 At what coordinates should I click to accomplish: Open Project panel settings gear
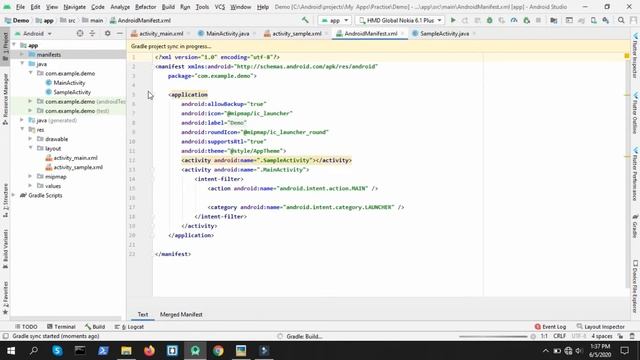pos(107,33)
